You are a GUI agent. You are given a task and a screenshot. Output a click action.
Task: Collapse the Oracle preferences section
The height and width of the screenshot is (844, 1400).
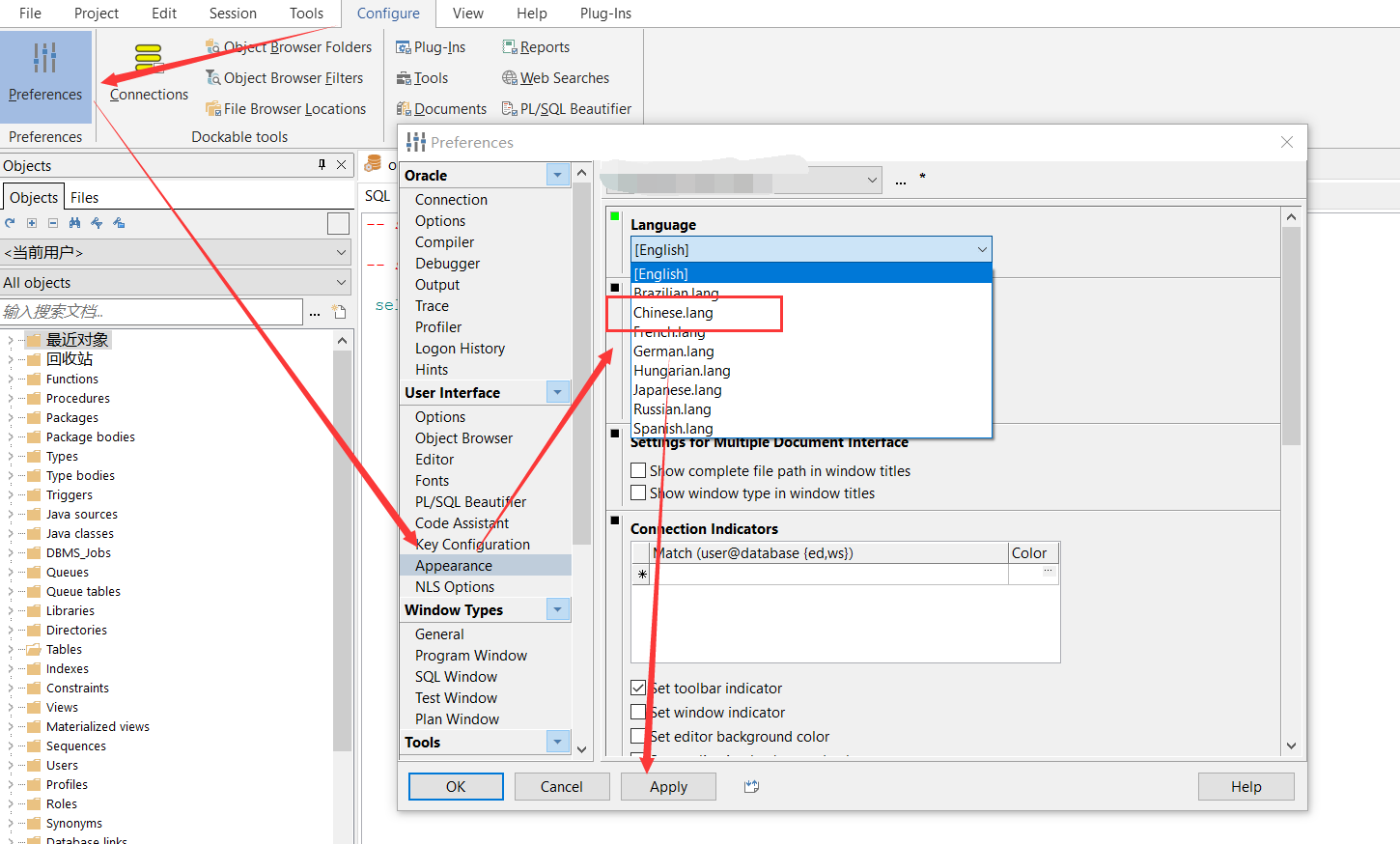click(557, 175)
